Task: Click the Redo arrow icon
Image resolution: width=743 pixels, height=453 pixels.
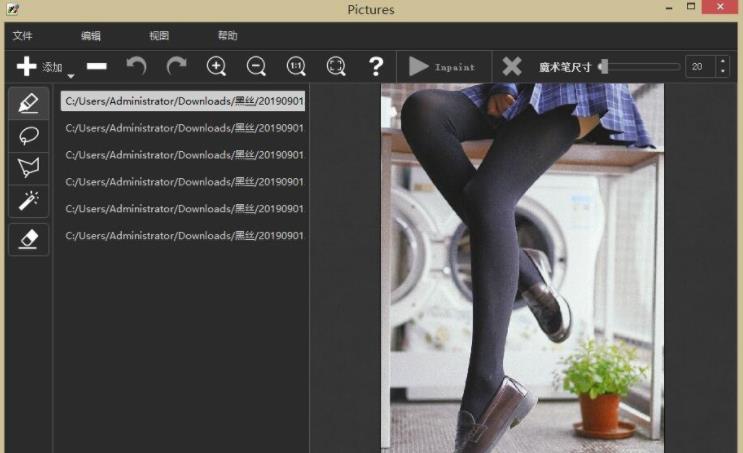Action: click(x=176, y=67)
